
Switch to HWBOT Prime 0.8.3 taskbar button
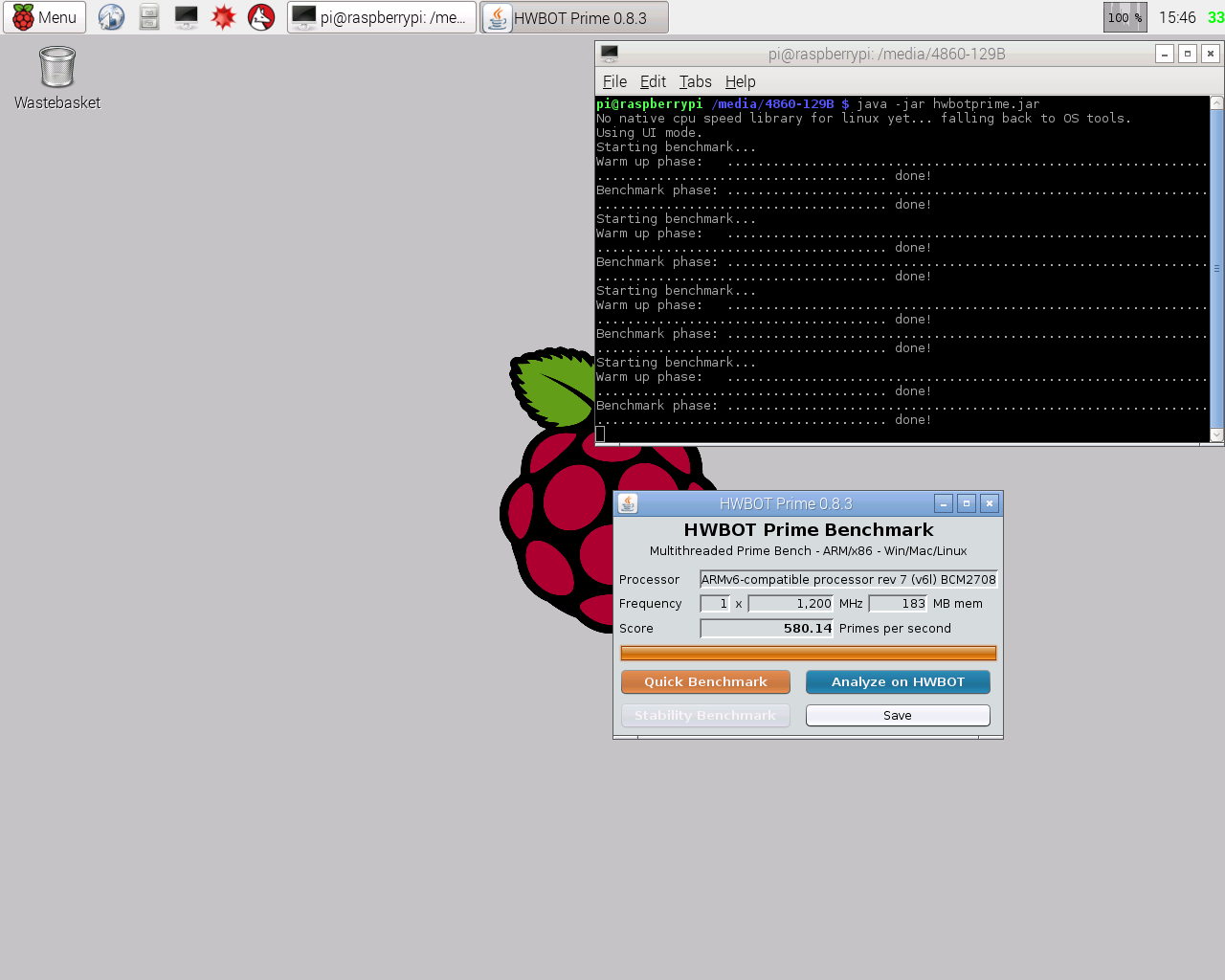[574, 17]
